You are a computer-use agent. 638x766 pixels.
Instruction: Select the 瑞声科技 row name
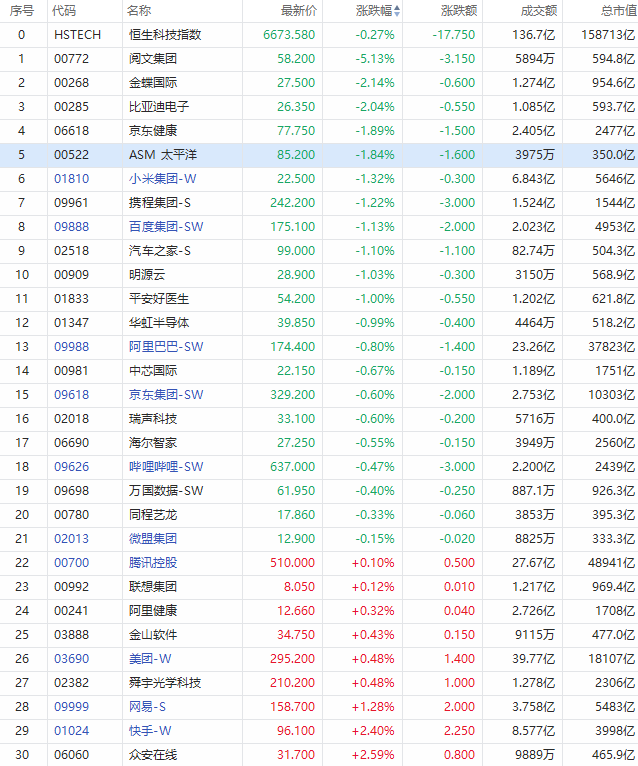pyautogui.click(x=153, y=419)
